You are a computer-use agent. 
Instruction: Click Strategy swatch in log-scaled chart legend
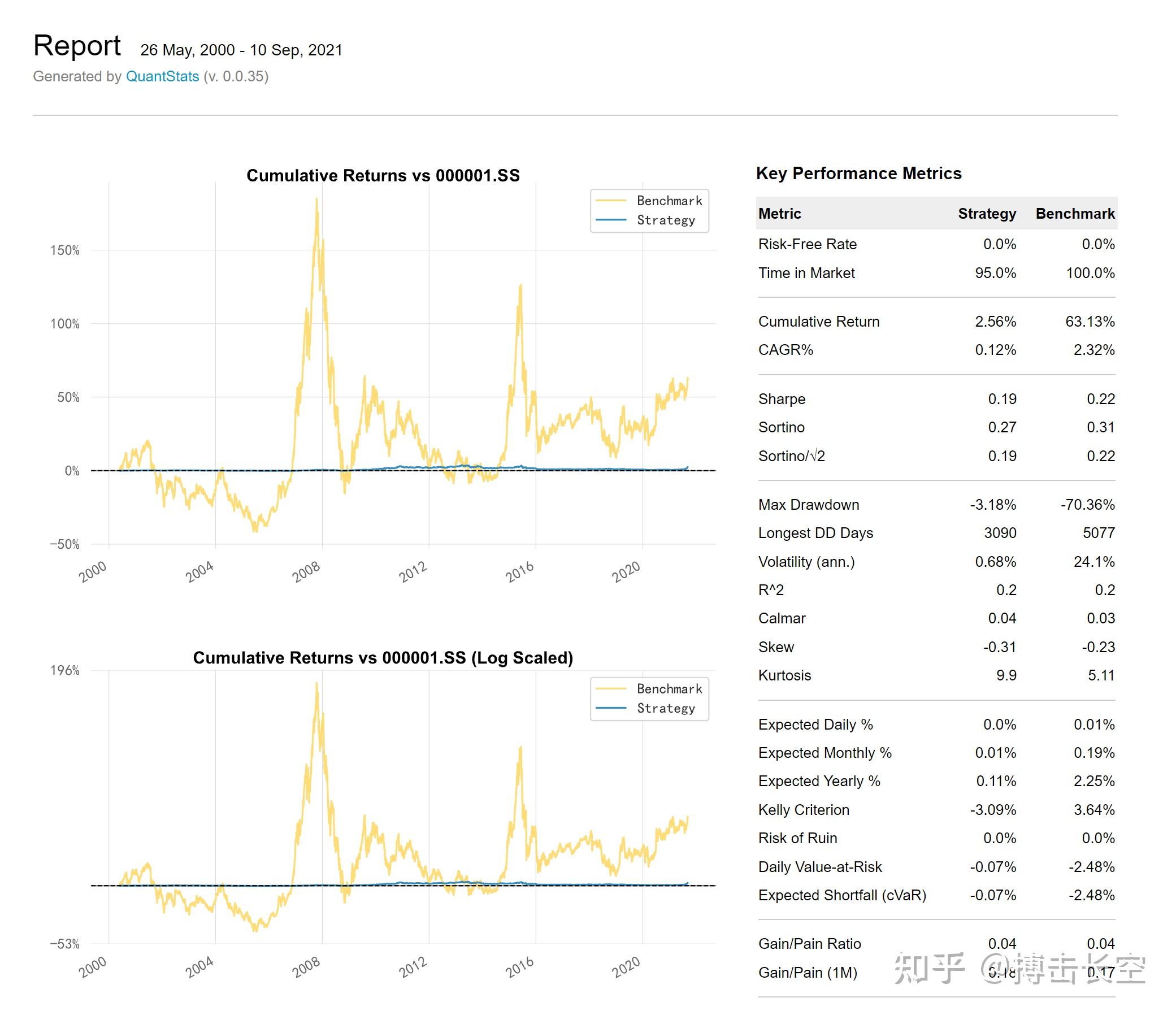click(611, 708)
